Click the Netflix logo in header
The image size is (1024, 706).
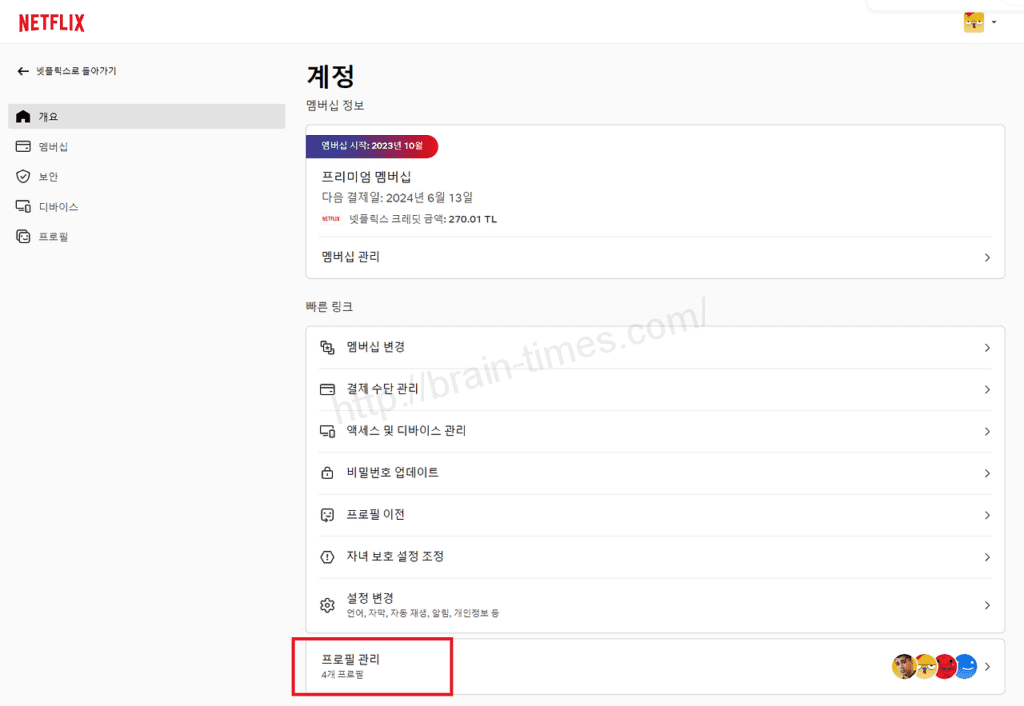51,23
